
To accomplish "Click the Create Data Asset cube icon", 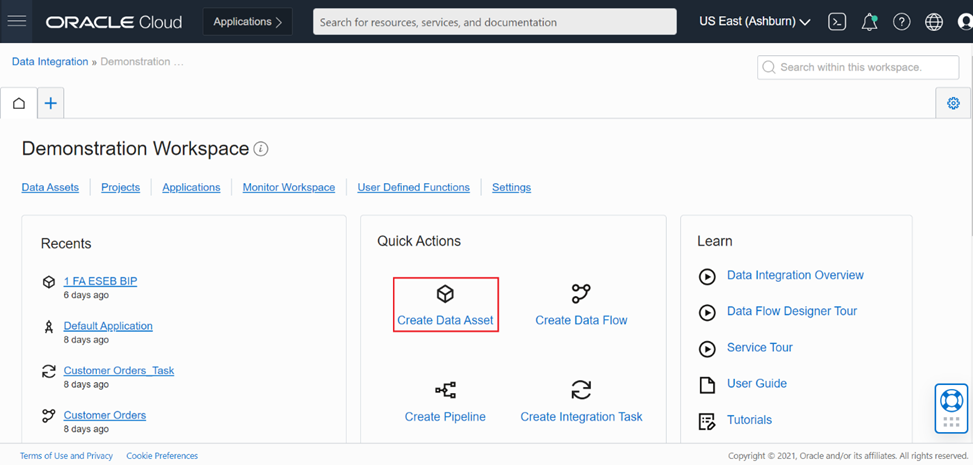I will 445,294.
